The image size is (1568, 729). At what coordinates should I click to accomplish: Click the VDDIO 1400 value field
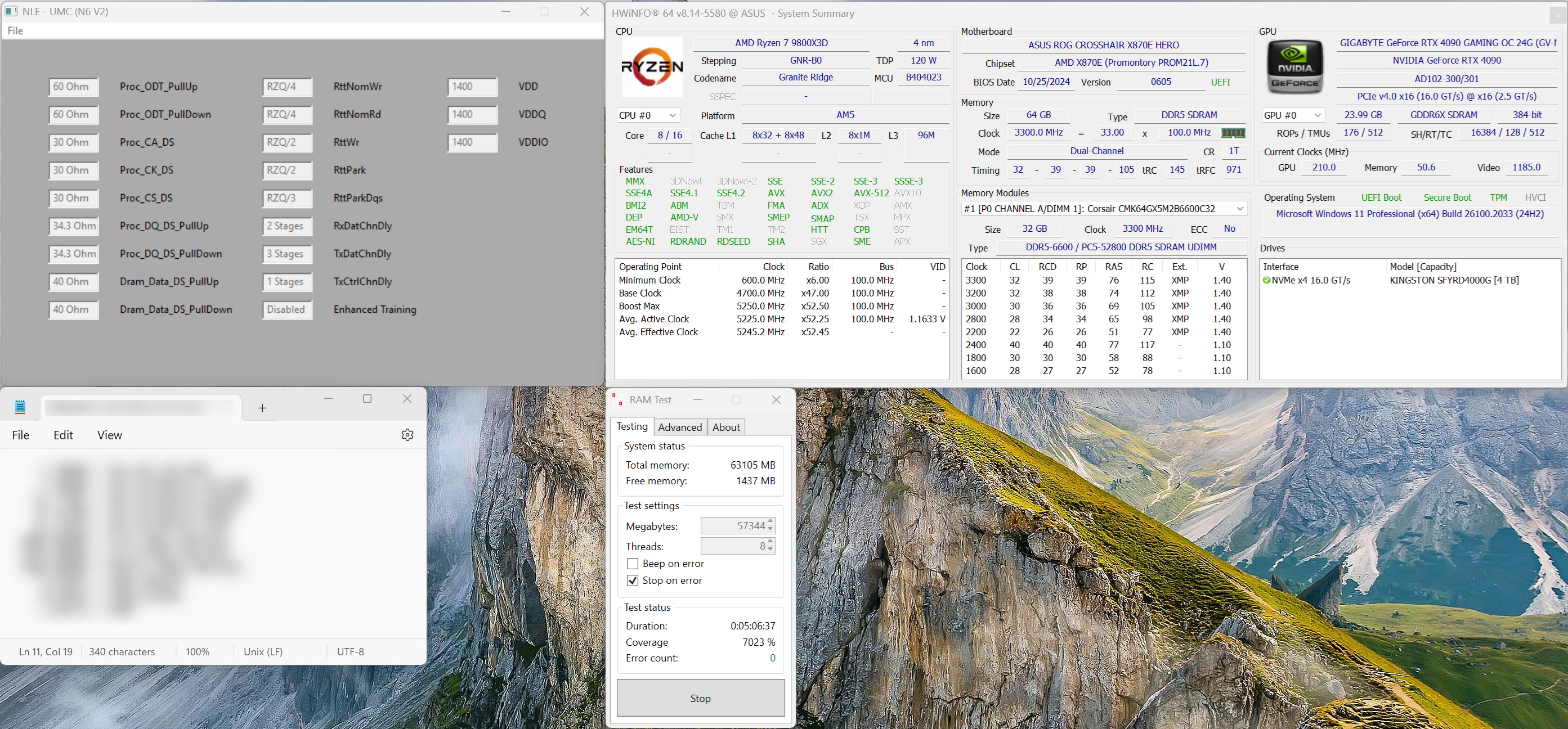click(472, 142)
